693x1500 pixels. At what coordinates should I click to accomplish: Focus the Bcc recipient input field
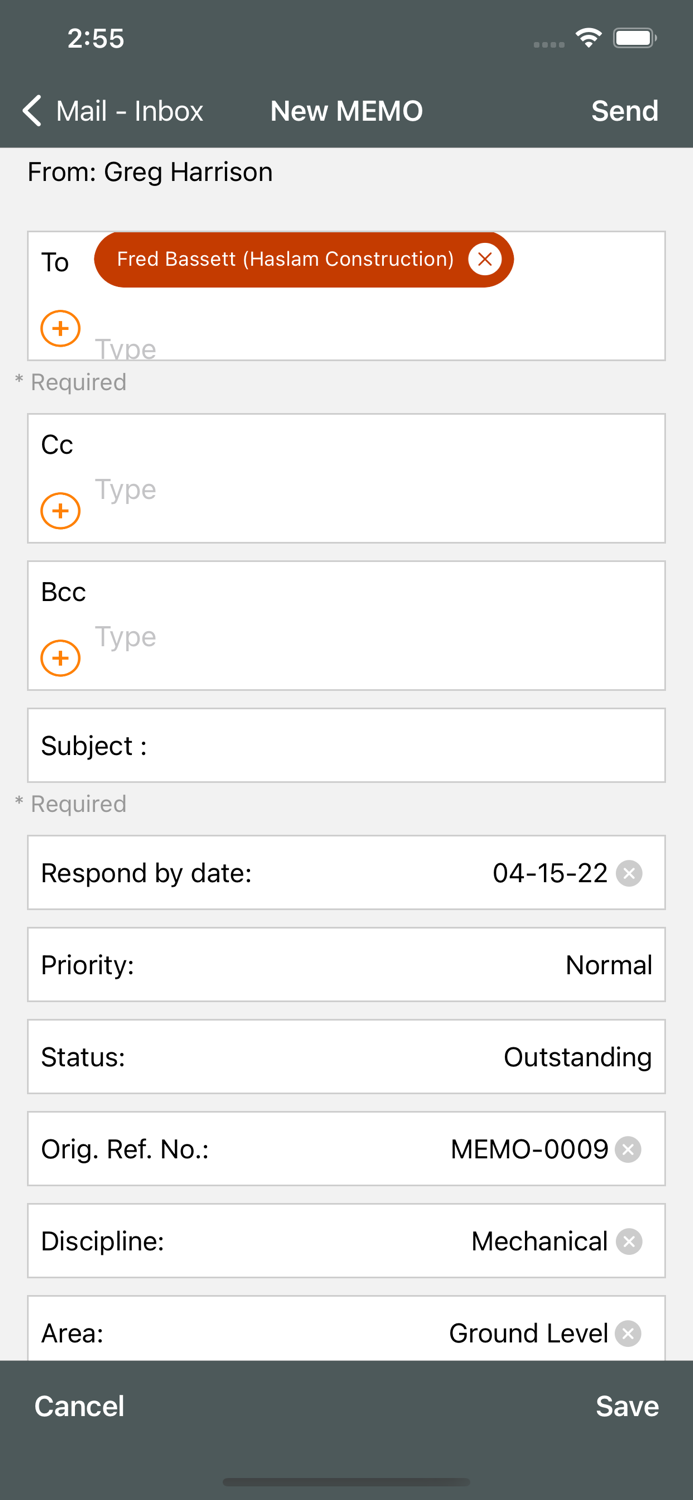[x=370, y=637]
